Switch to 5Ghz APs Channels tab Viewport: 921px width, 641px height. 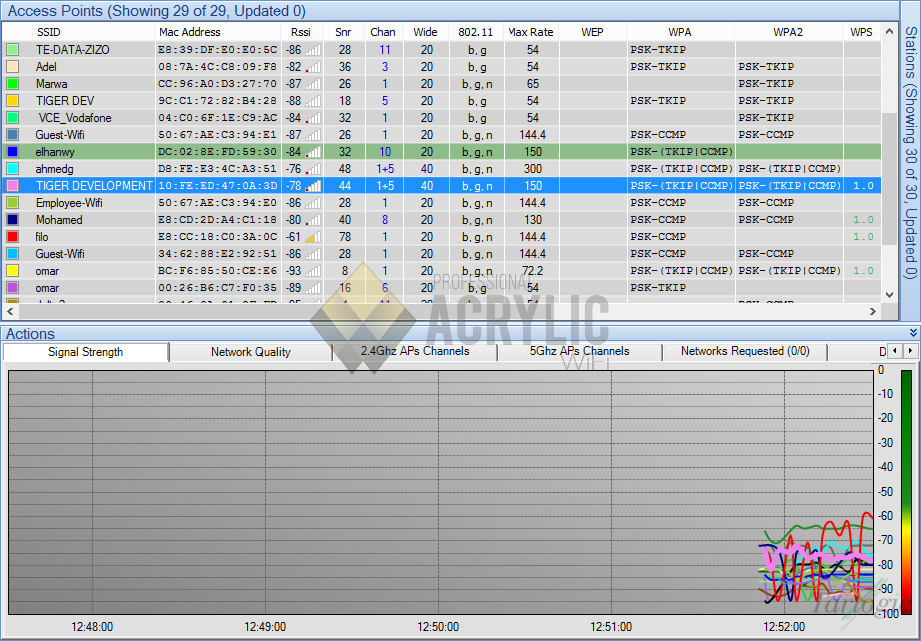click(579, 351)
